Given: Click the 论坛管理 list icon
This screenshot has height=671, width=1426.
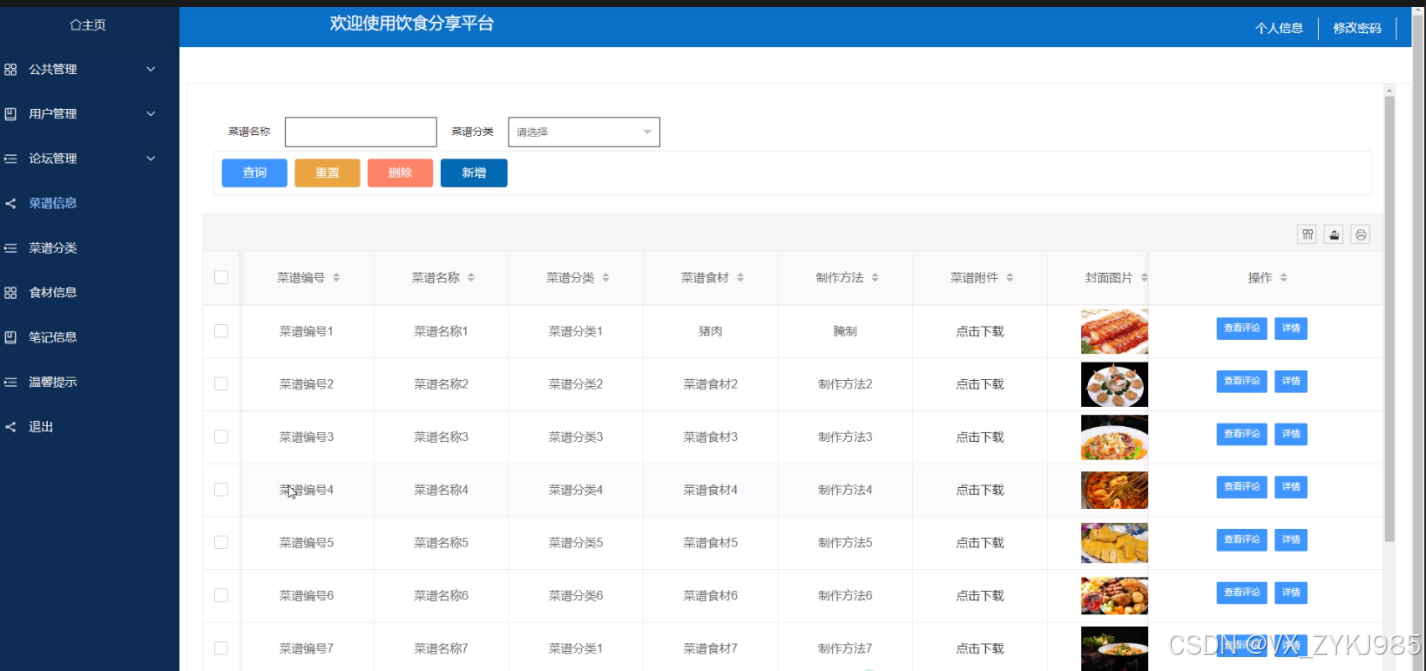Looking at the screenshot, I should [10, 158].
